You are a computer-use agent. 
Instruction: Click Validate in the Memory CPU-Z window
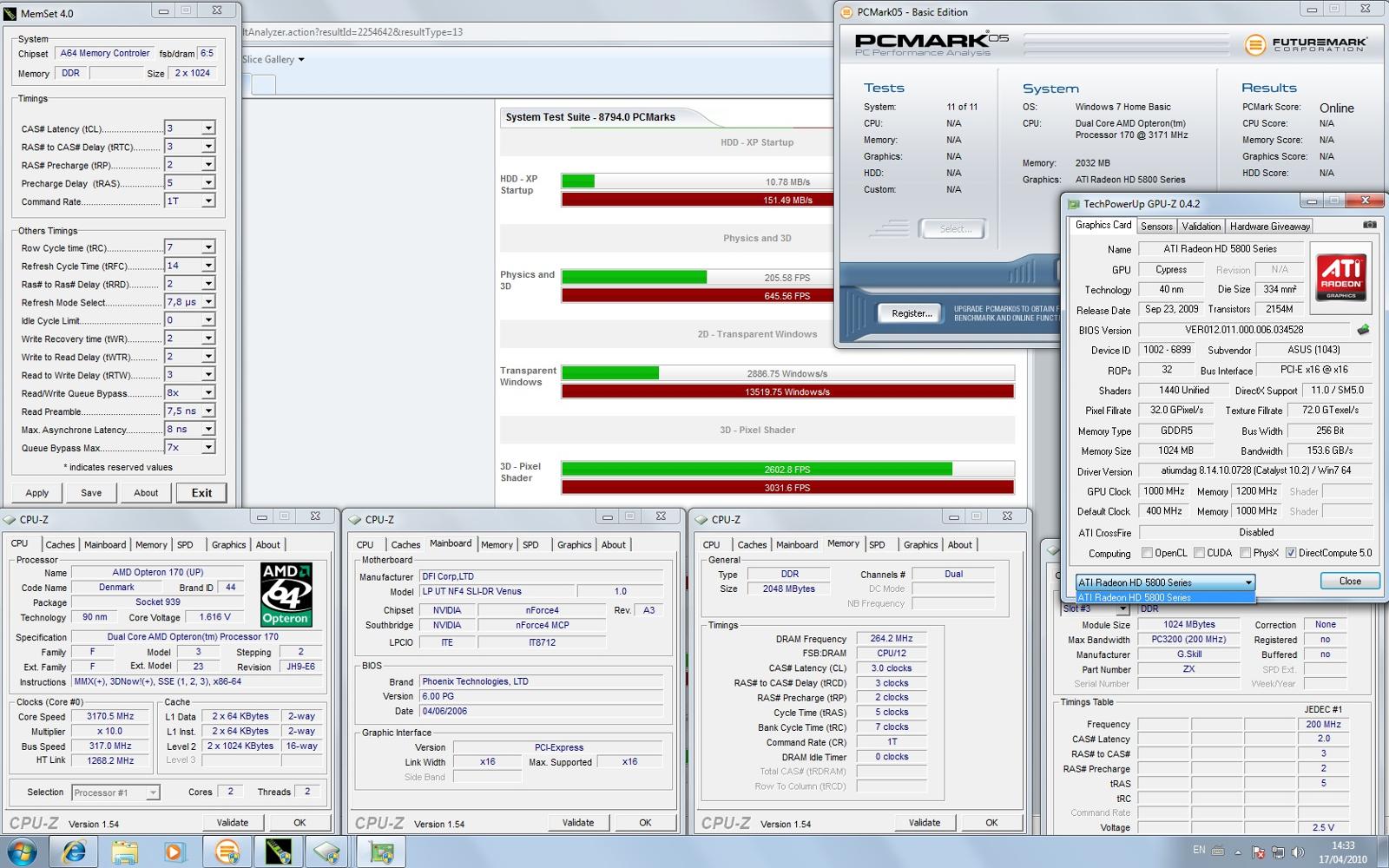[x=924, y=823]
